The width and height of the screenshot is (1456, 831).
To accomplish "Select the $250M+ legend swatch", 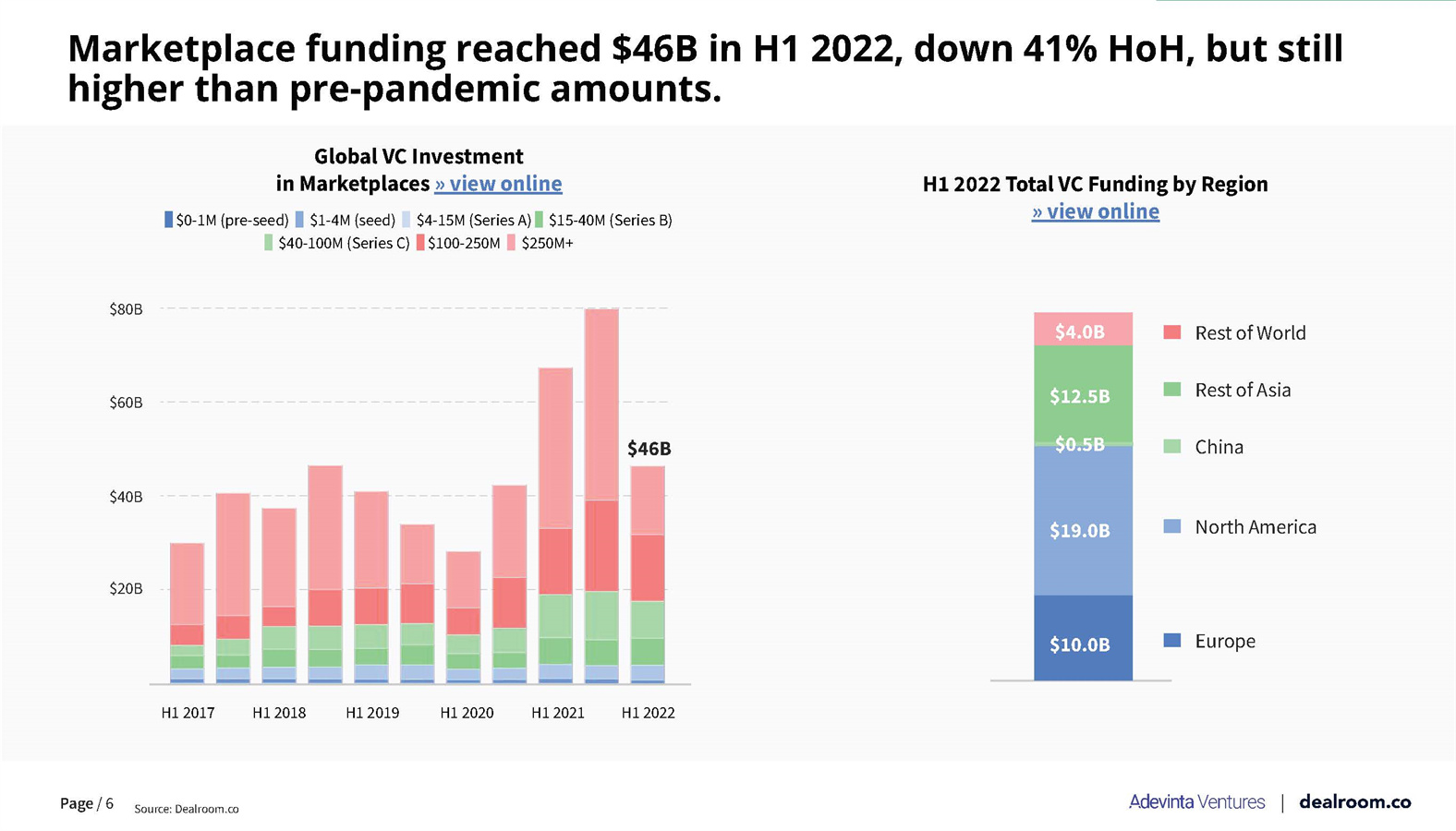I will click(x=512, y=243).
